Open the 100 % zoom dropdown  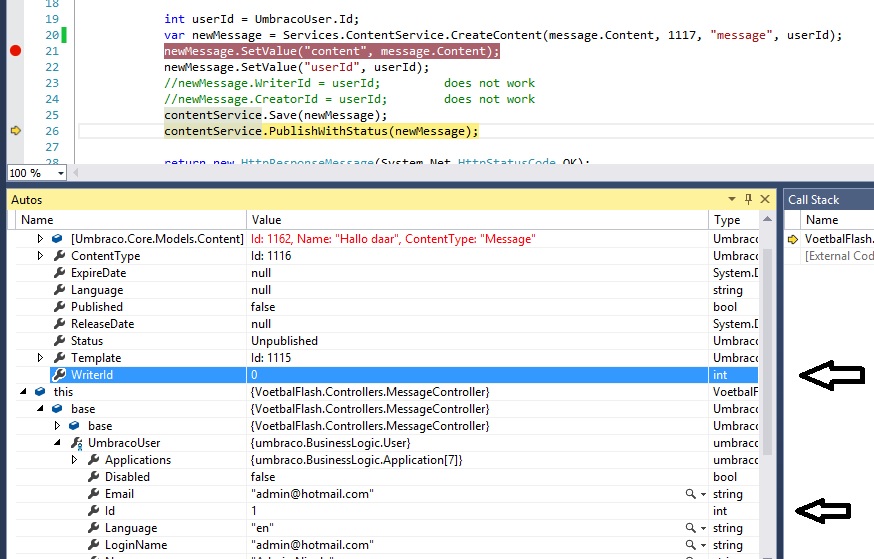pos(60,173)
